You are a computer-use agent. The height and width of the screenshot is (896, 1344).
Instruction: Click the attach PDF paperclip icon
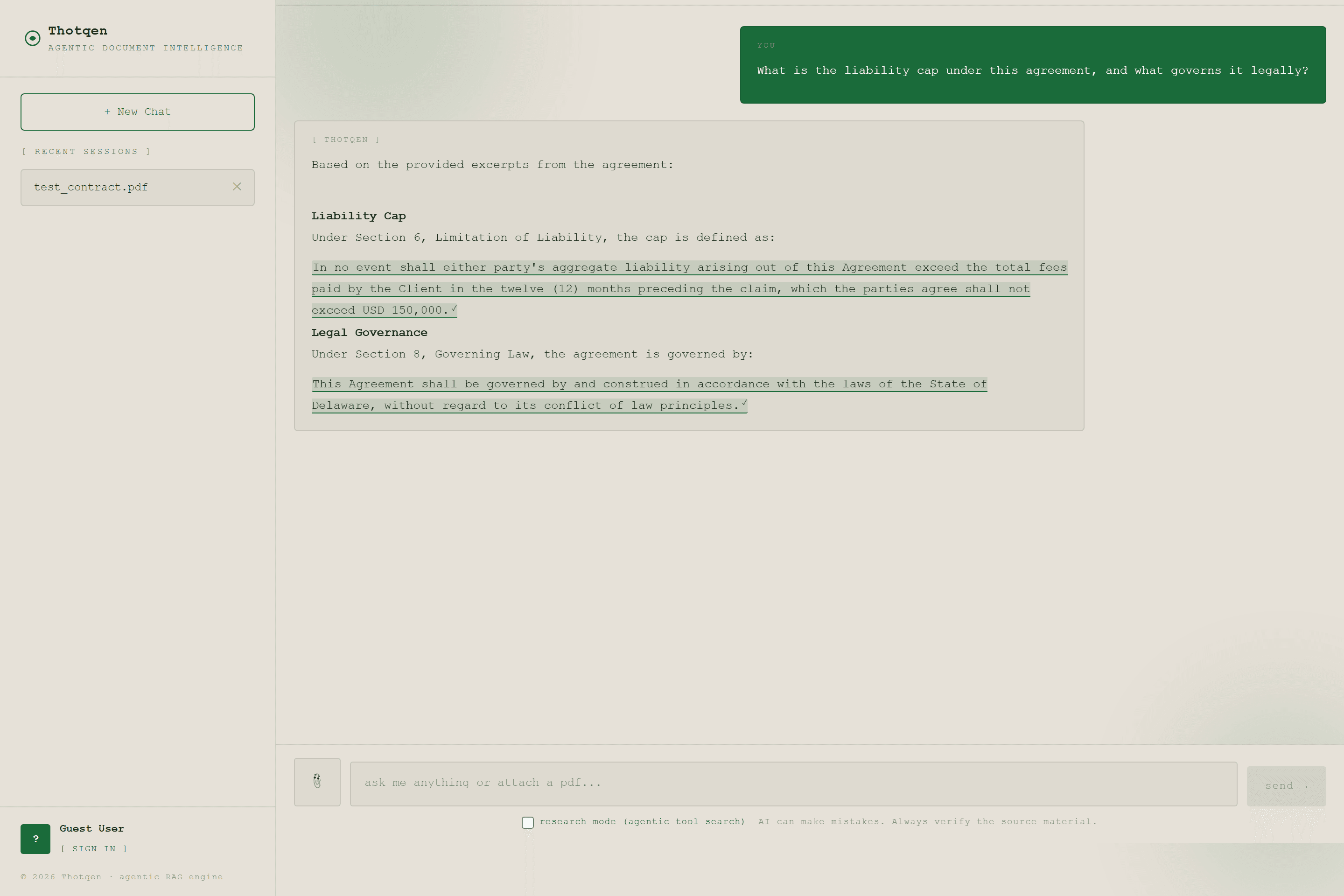click(317, 782)
